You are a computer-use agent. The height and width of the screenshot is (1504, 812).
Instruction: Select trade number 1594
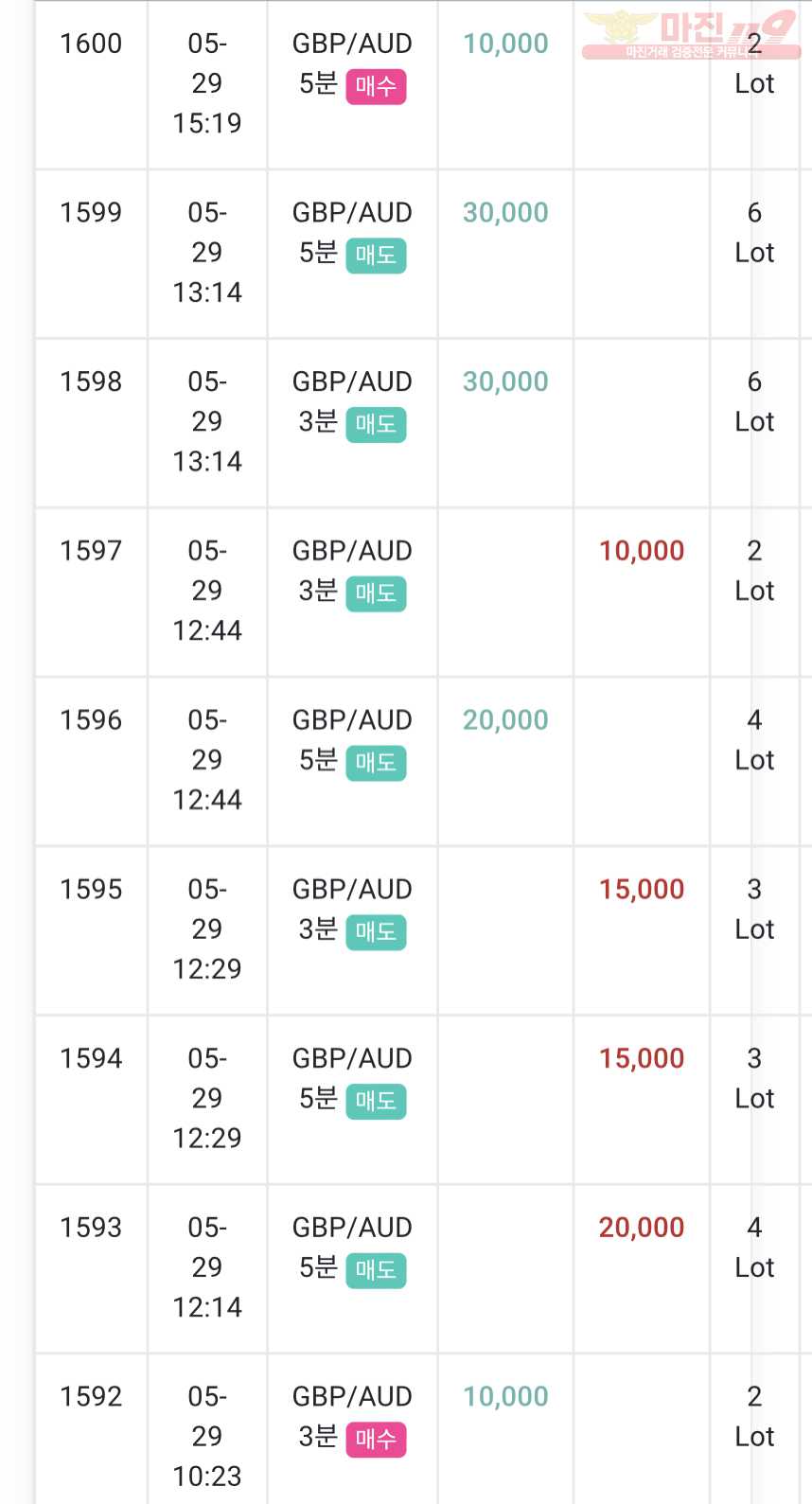[91, 1058]
